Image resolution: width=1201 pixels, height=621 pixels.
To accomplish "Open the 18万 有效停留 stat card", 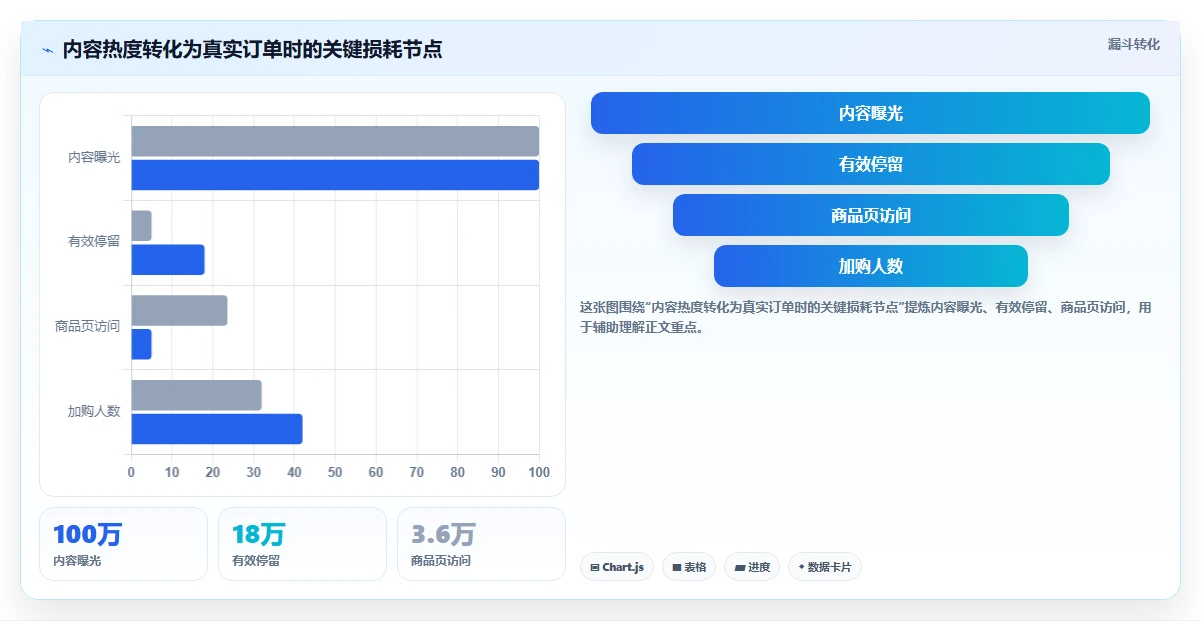I will click(302, 544).
